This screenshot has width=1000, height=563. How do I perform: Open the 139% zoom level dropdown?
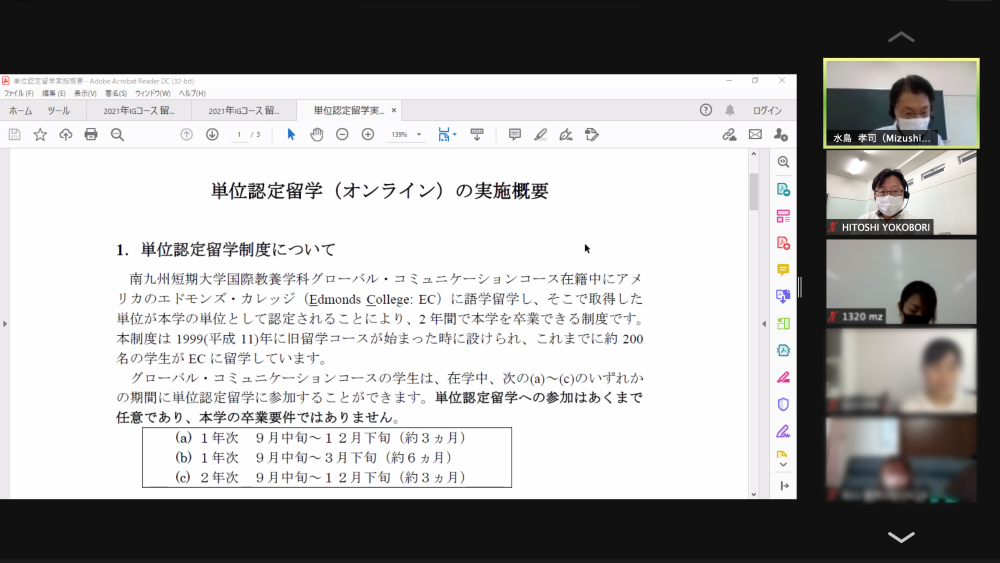pos(419,135)
